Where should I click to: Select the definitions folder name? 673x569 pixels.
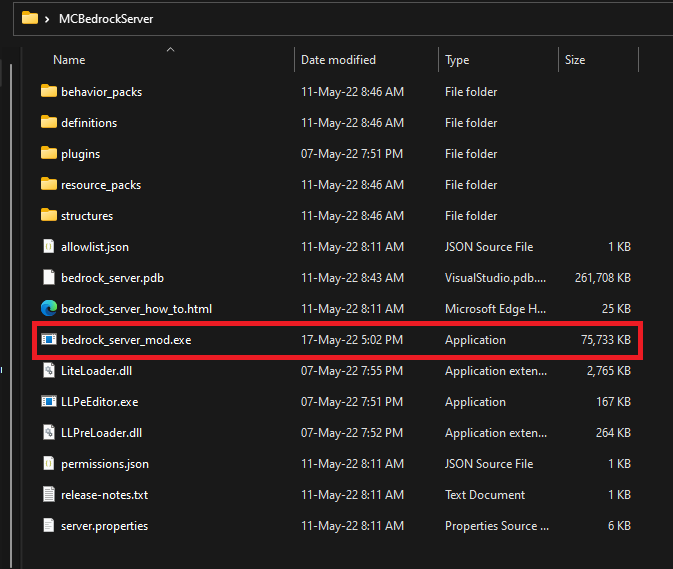coord(89,123)
